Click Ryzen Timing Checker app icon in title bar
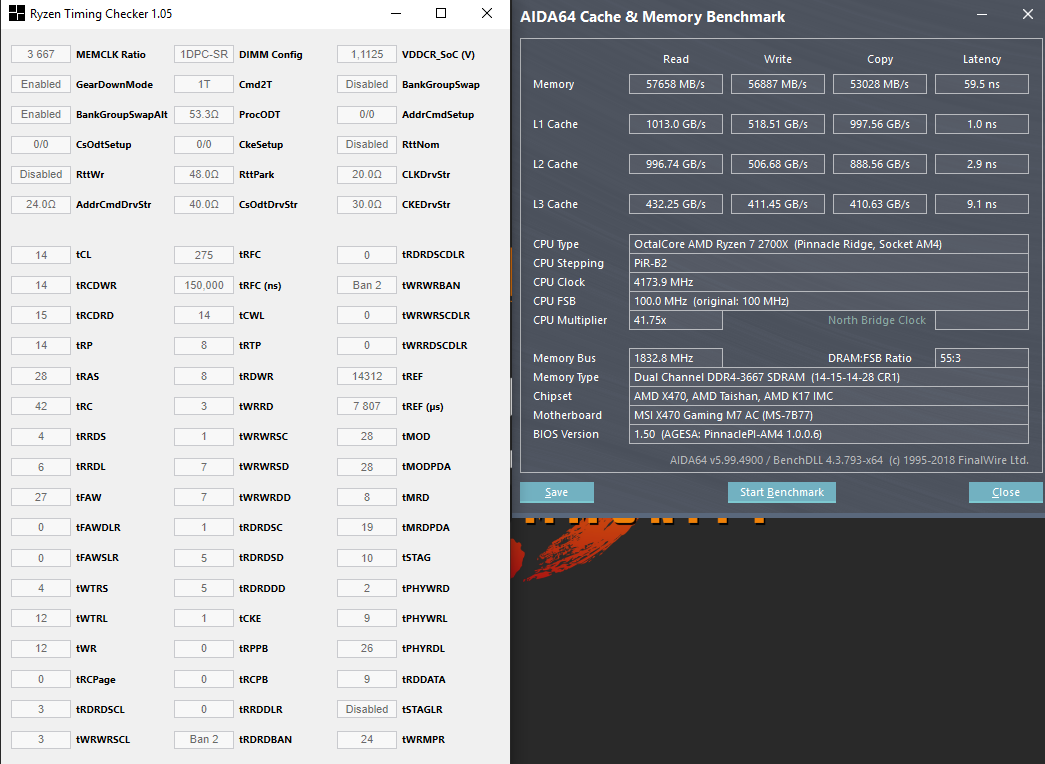This screenshot has width=1045, height=764. tap(17, 13)
